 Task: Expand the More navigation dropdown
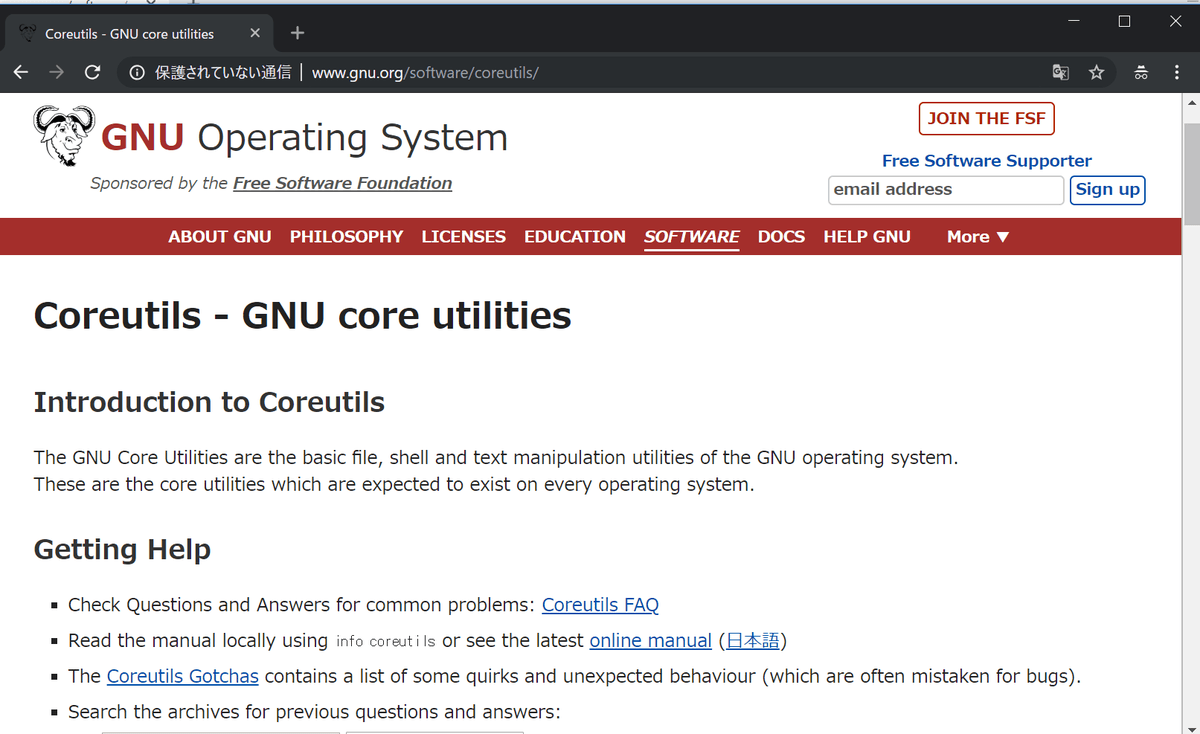pos(978,237)
